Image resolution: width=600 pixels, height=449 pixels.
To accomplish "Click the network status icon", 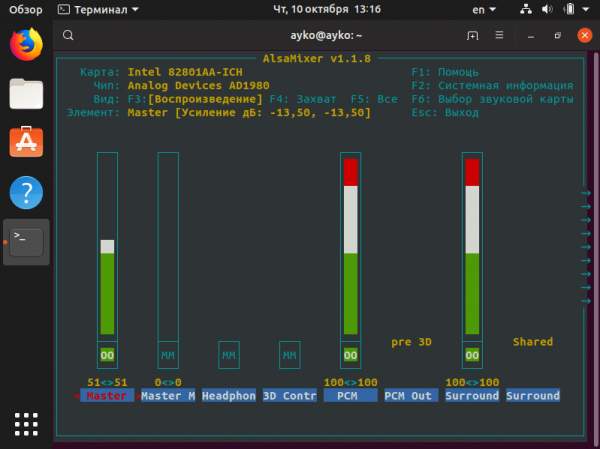I will [x=526, y=9].
